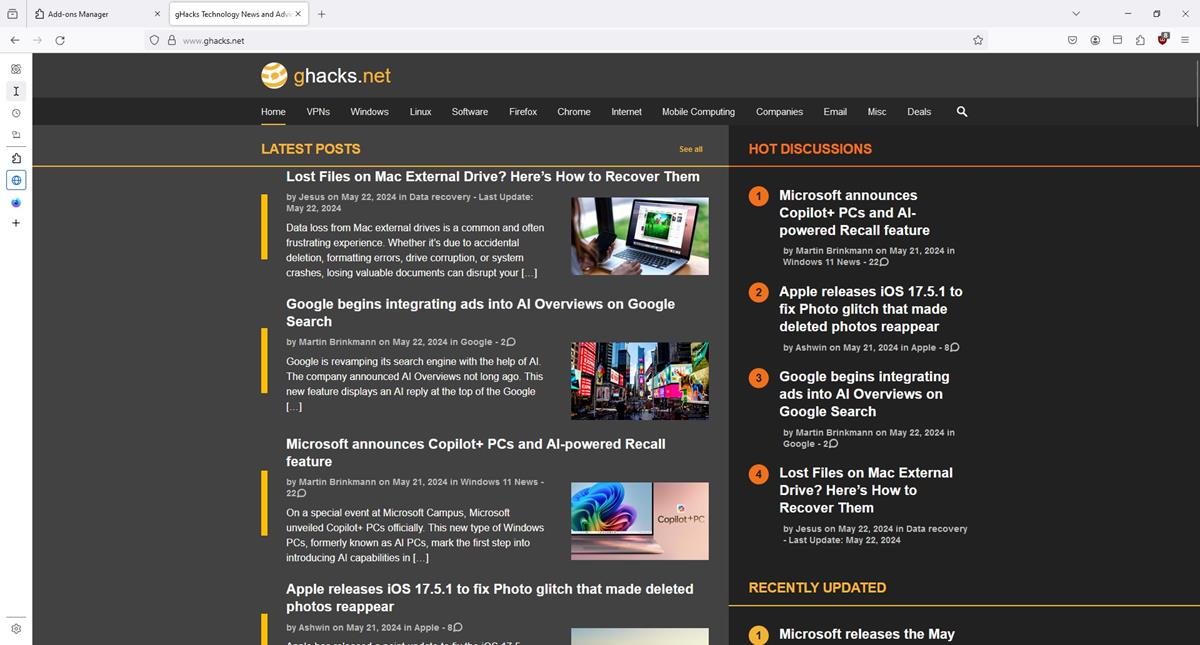
Task: Open the synced tabs sidebar icon
Action: tap(16, 135)
